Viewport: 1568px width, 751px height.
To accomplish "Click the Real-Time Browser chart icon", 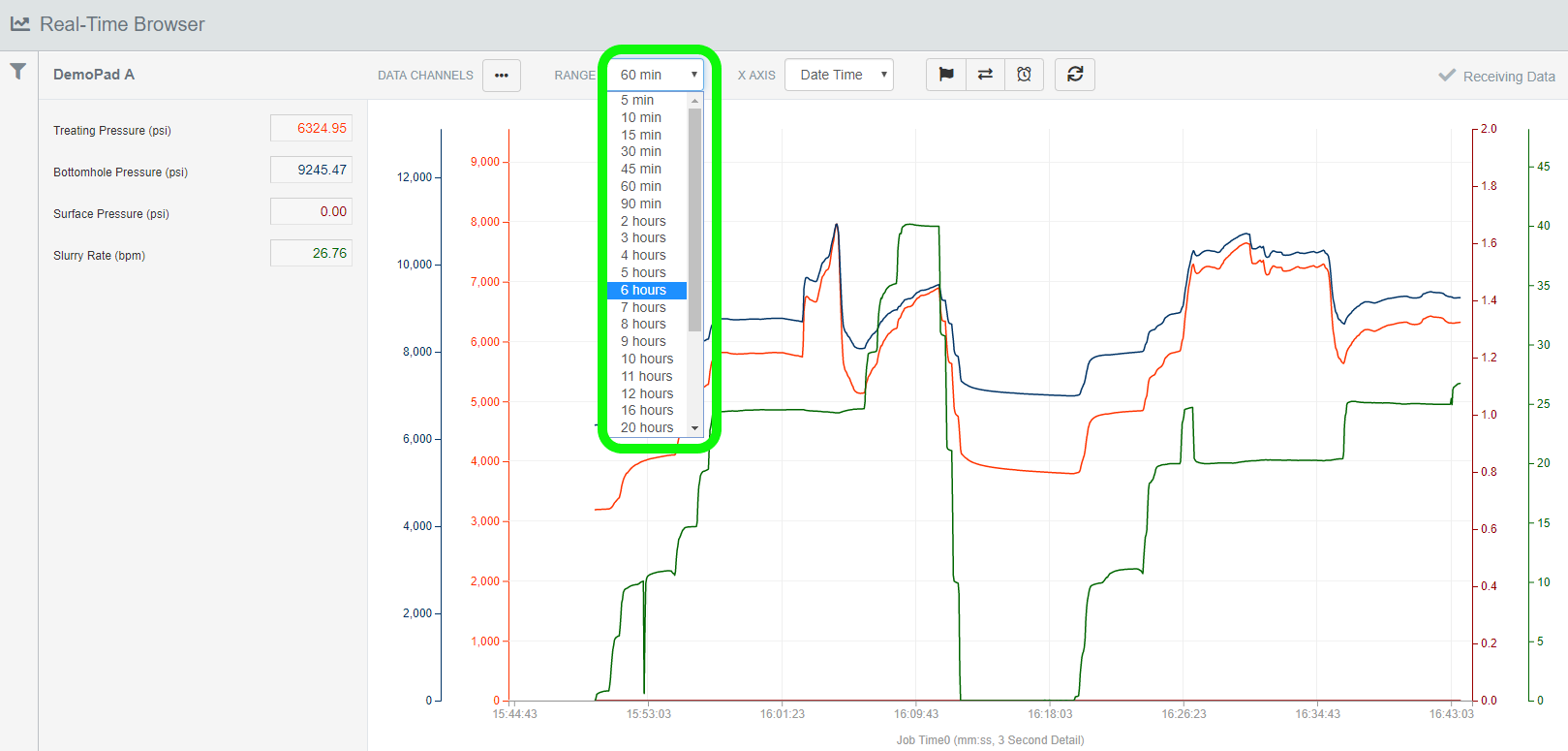I will 19,24.
